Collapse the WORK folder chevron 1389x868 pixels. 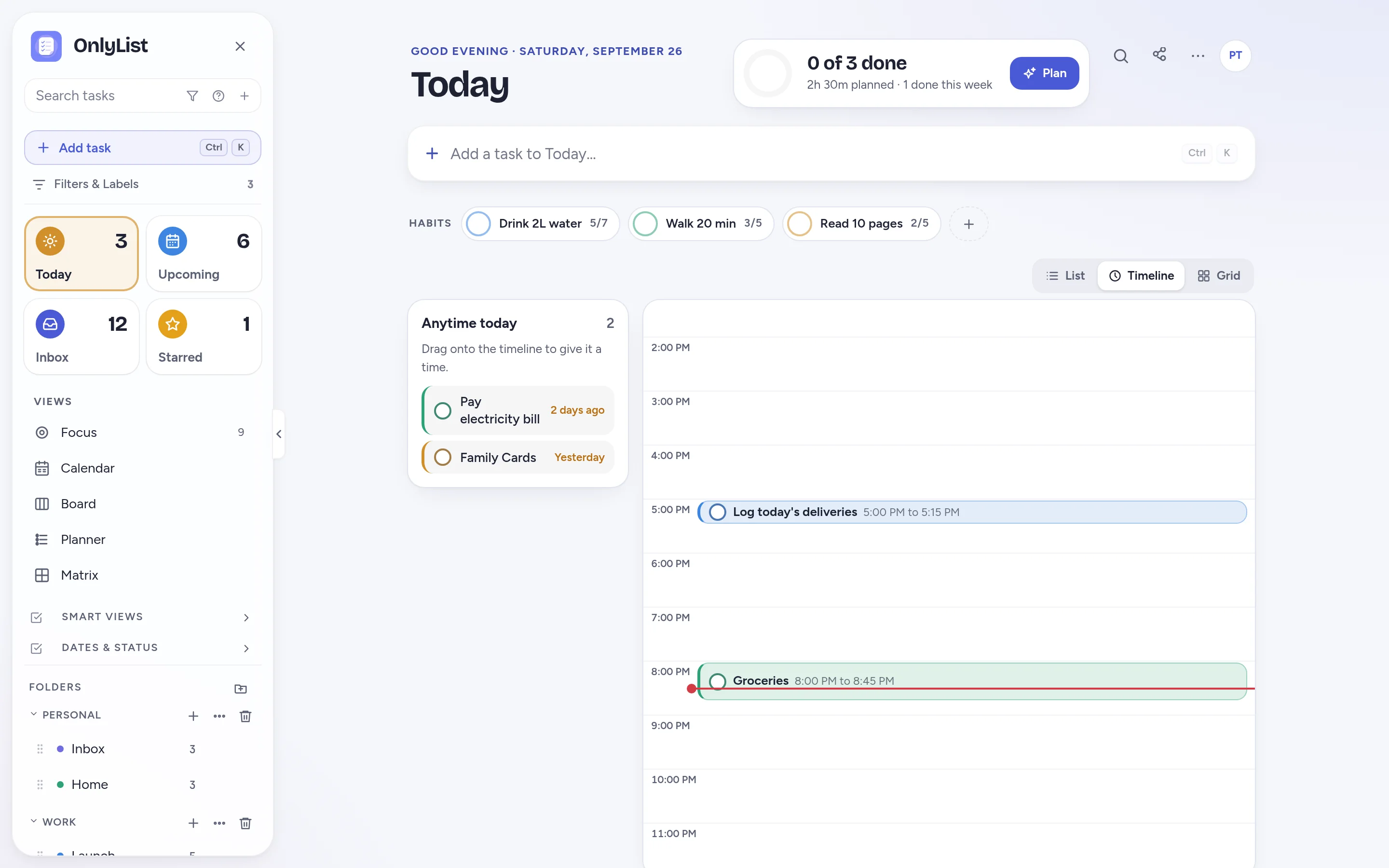coord(33,821)
